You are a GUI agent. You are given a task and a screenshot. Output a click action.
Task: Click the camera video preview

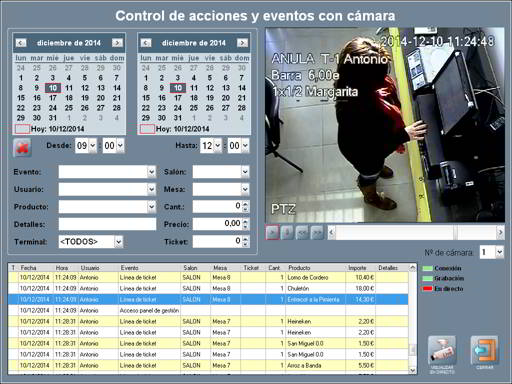[385, 125]
